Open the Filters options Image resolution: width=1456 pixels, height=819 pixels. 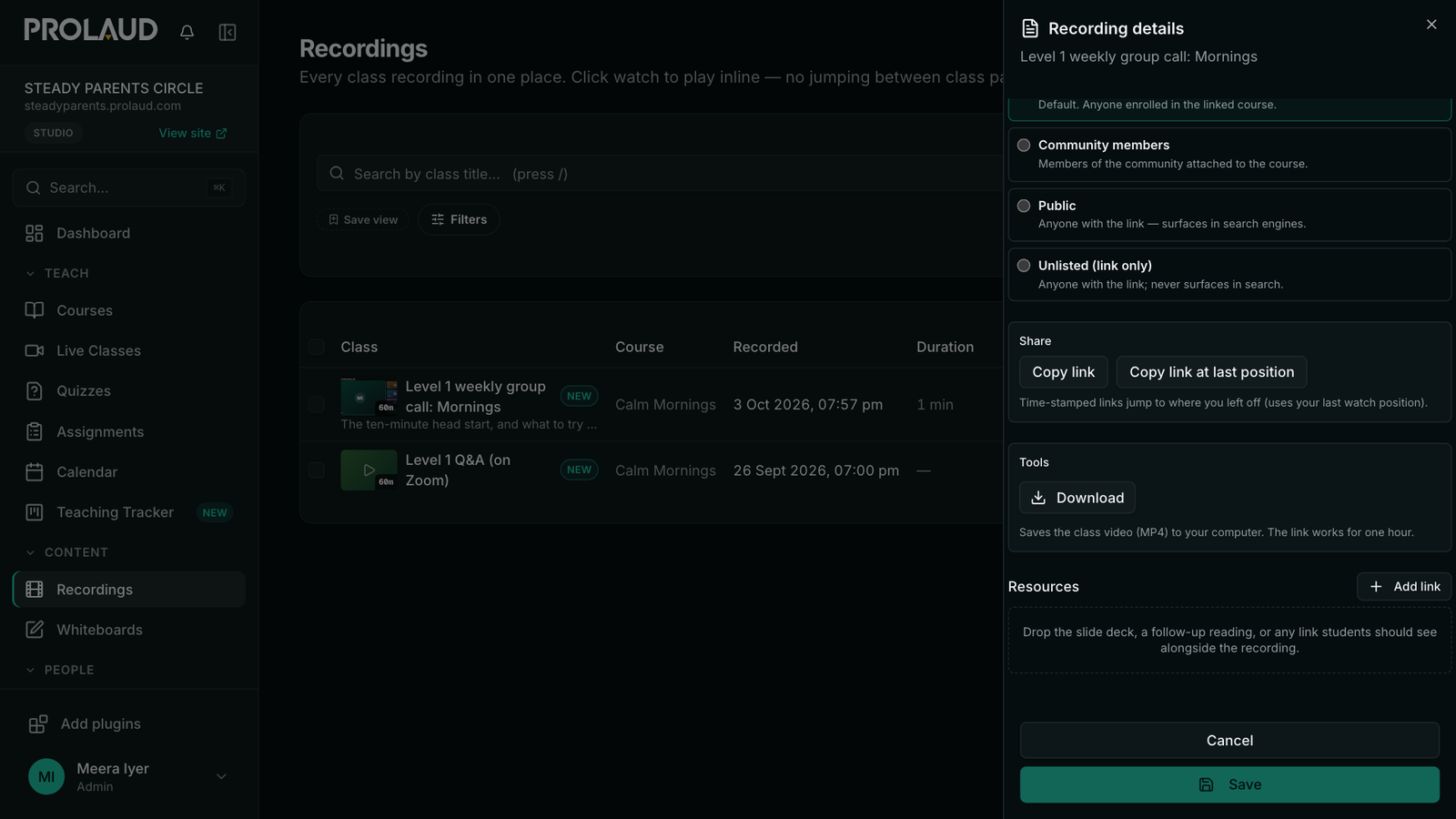(x=459, y=219)
